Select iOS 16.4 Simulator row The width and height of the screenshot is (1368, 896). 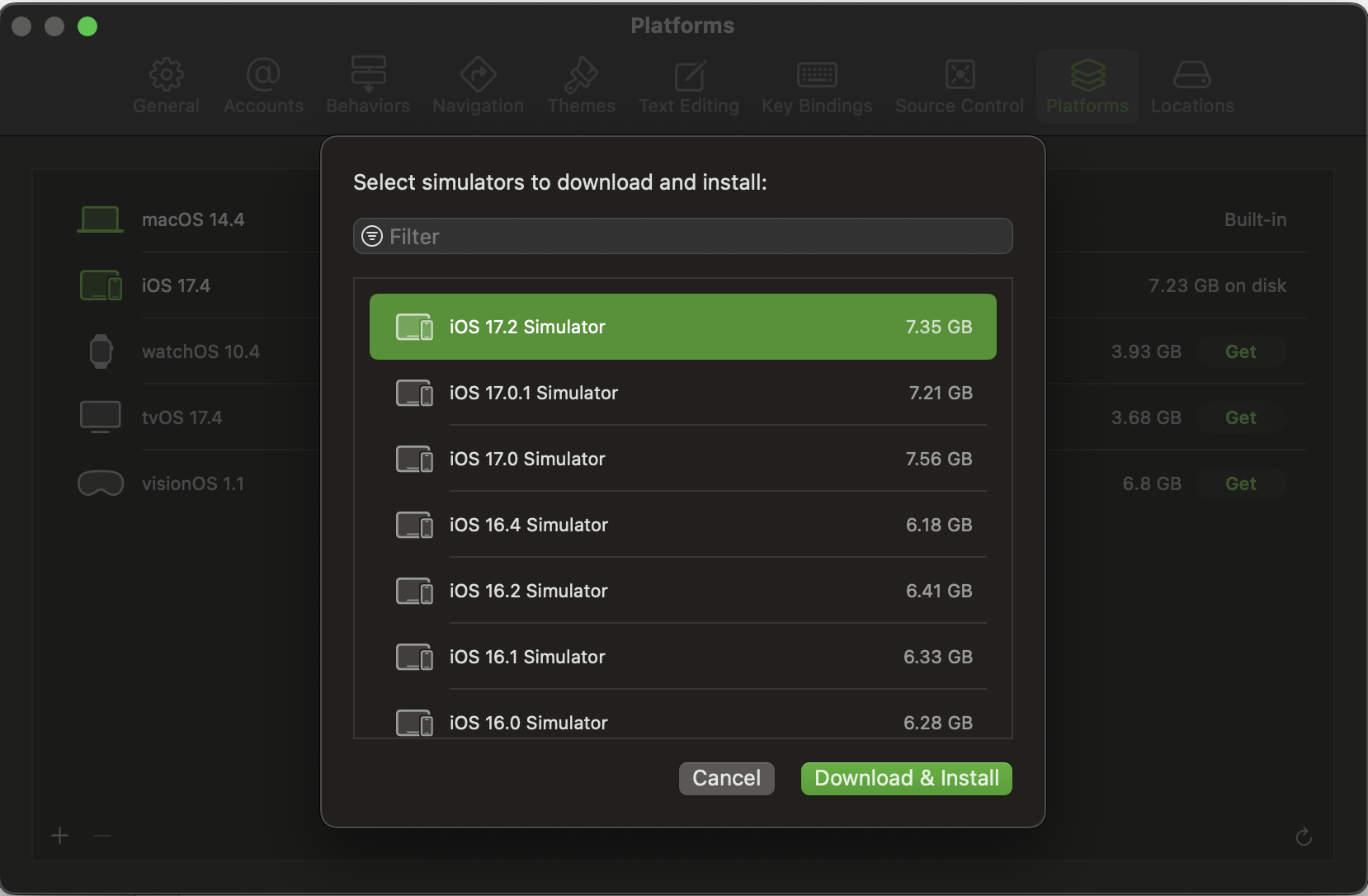pyautogui.click(x=683, y=525)
